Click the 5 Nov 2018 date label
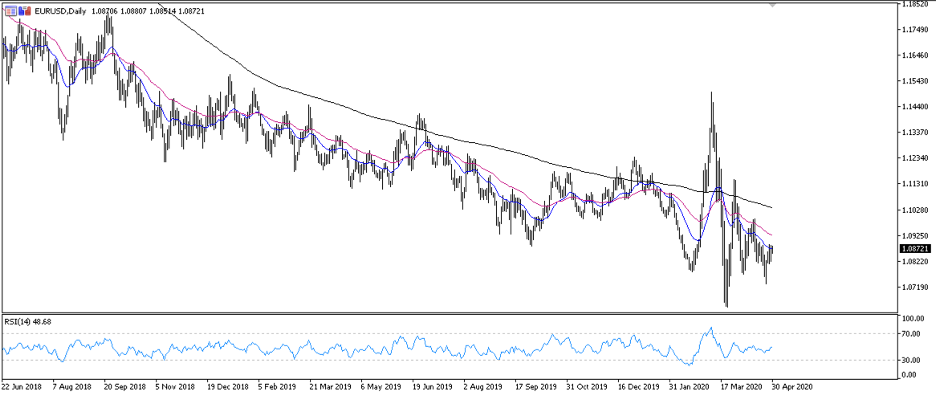The height and width of the screenshot is (396, 936). click(176, 386)
